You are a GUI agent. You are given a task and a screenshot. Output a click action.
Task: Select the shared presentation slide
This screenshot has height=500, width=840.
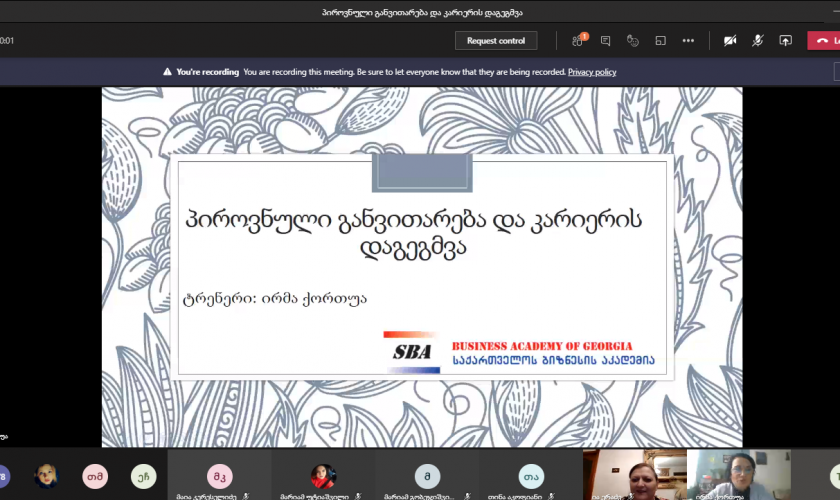pyautogui.click(x=421, y=266)
